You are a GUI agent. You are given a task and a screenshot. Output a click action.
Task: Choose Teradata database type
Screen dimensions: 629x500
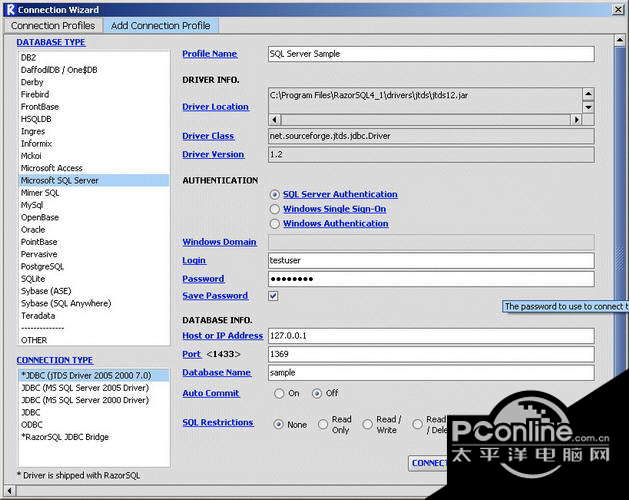pos(94,316)
